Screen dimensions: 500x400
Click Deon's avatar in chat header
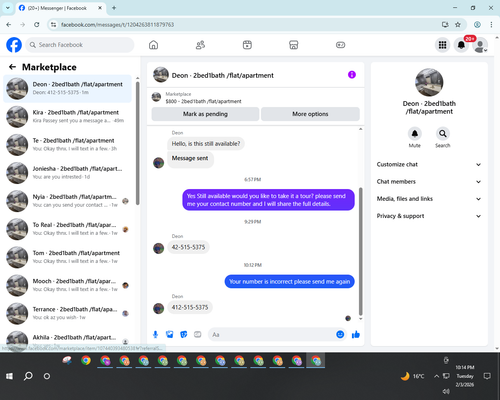coord(161,75)
